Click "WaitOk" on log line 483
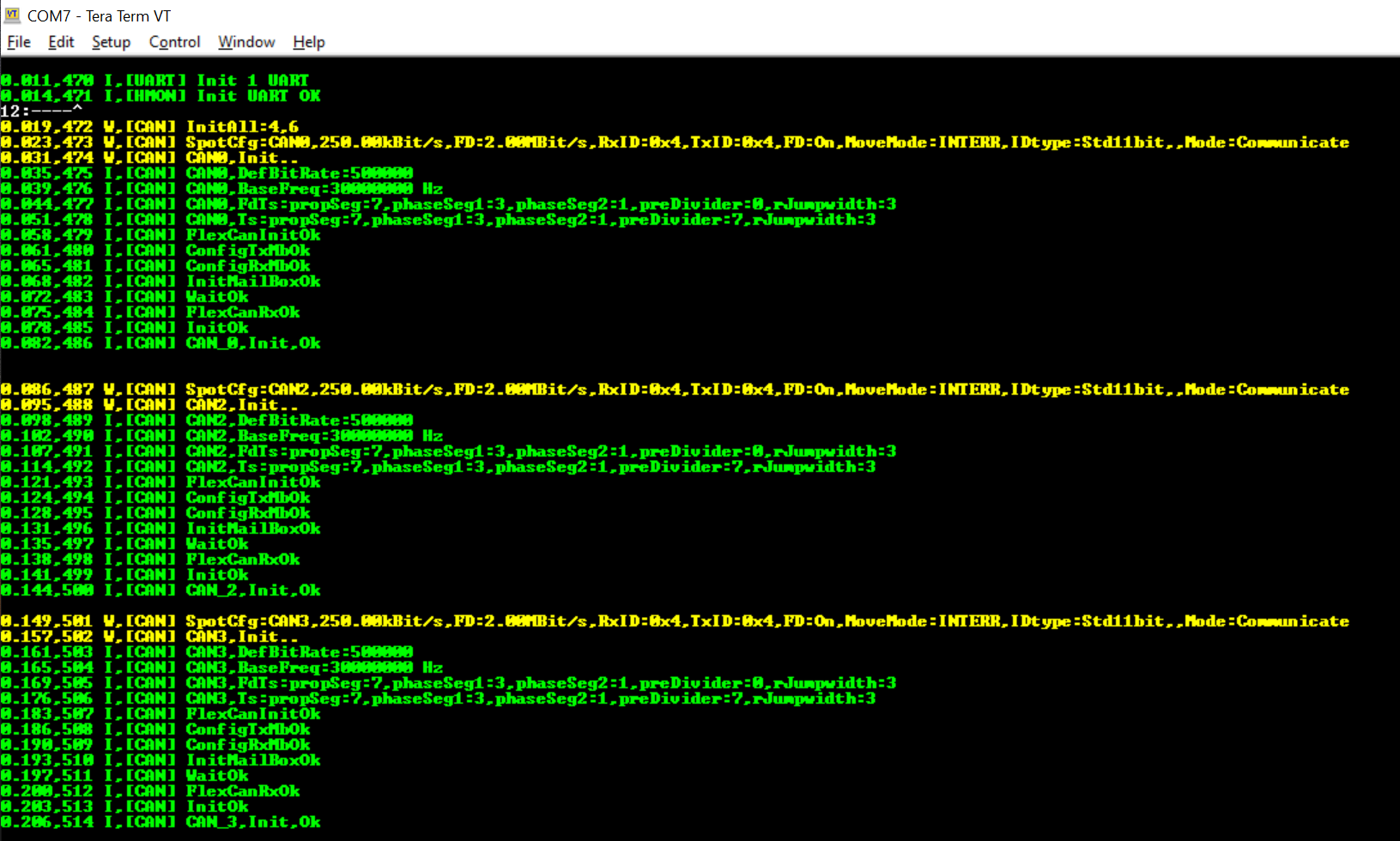 pyautogui.click(x=217, y=296)
